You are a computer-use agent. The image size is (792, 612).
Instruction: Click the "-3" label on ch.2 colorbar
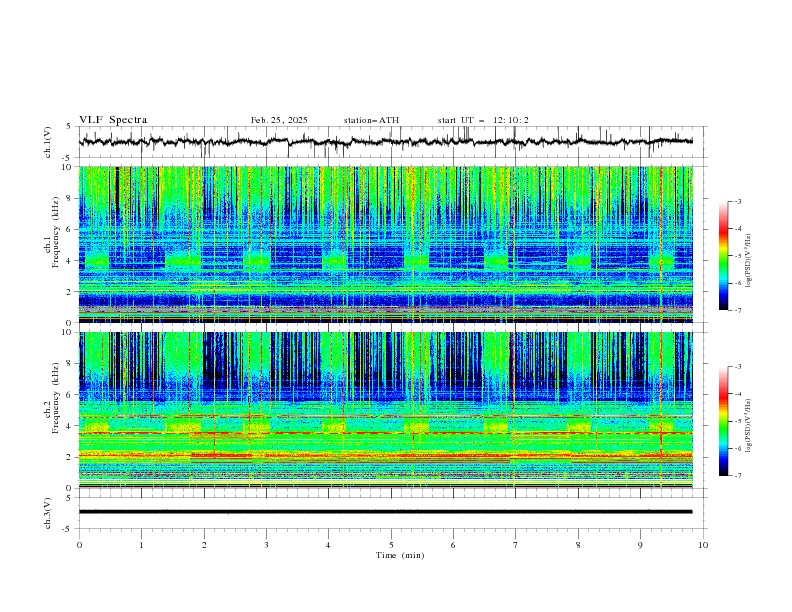737,367
